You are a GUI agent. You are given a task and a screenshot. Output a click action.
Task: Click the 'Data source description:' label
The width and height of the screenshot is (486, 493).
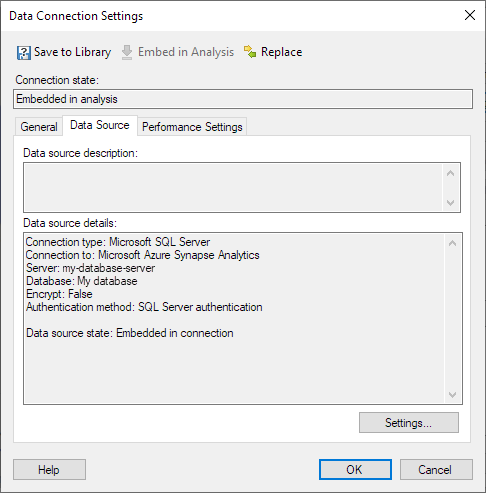click(80, 153)
